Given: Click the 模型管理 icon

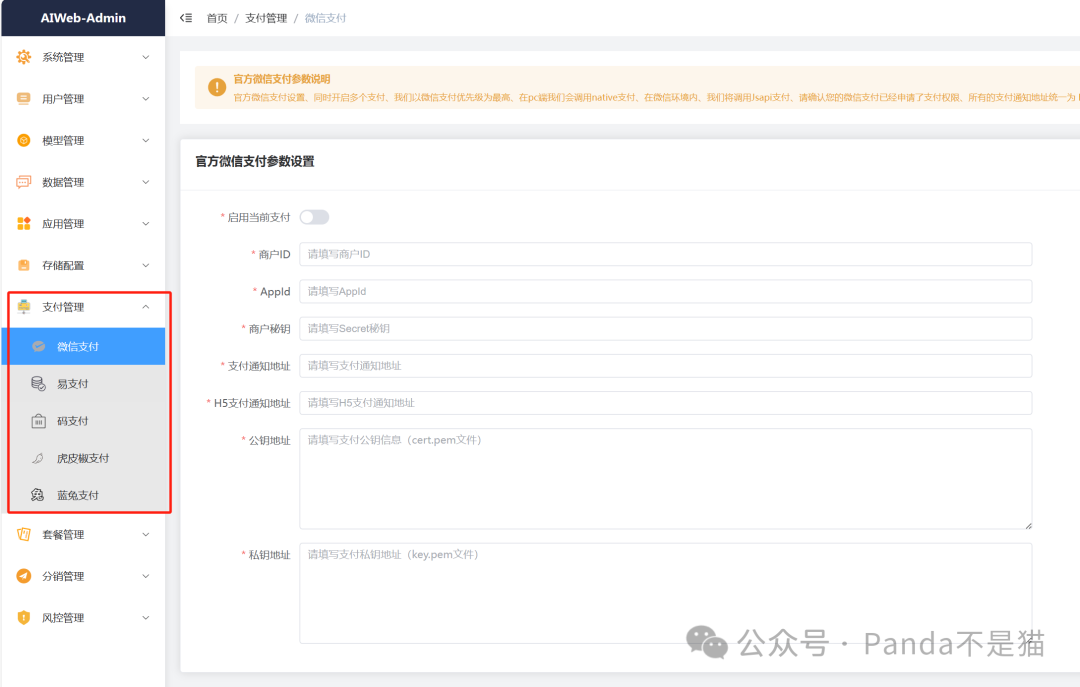Looking at the screenshot, I should pyautogui.click(x=23, y=141).
